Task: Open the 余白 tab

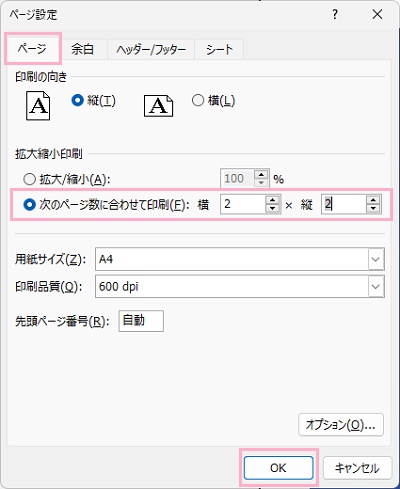Action: point(83,49)
